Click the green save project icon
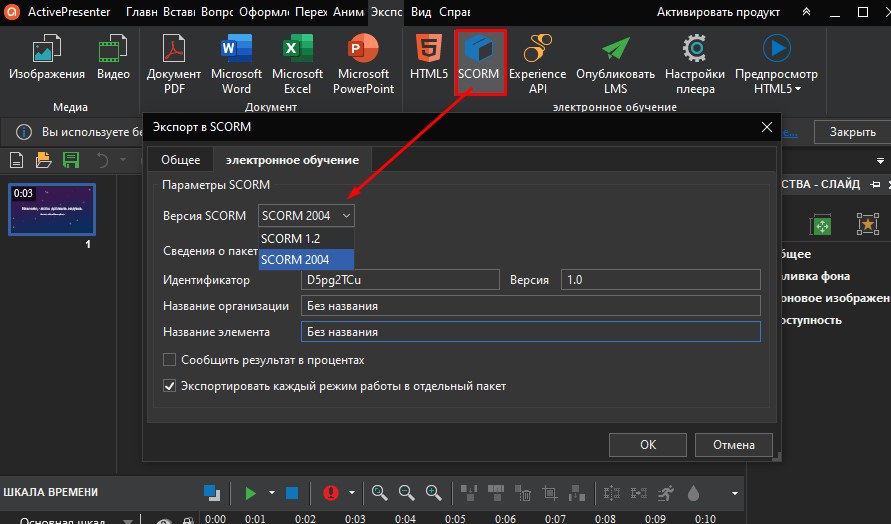This screenshot has height=524, width=891. click(71, 160)
